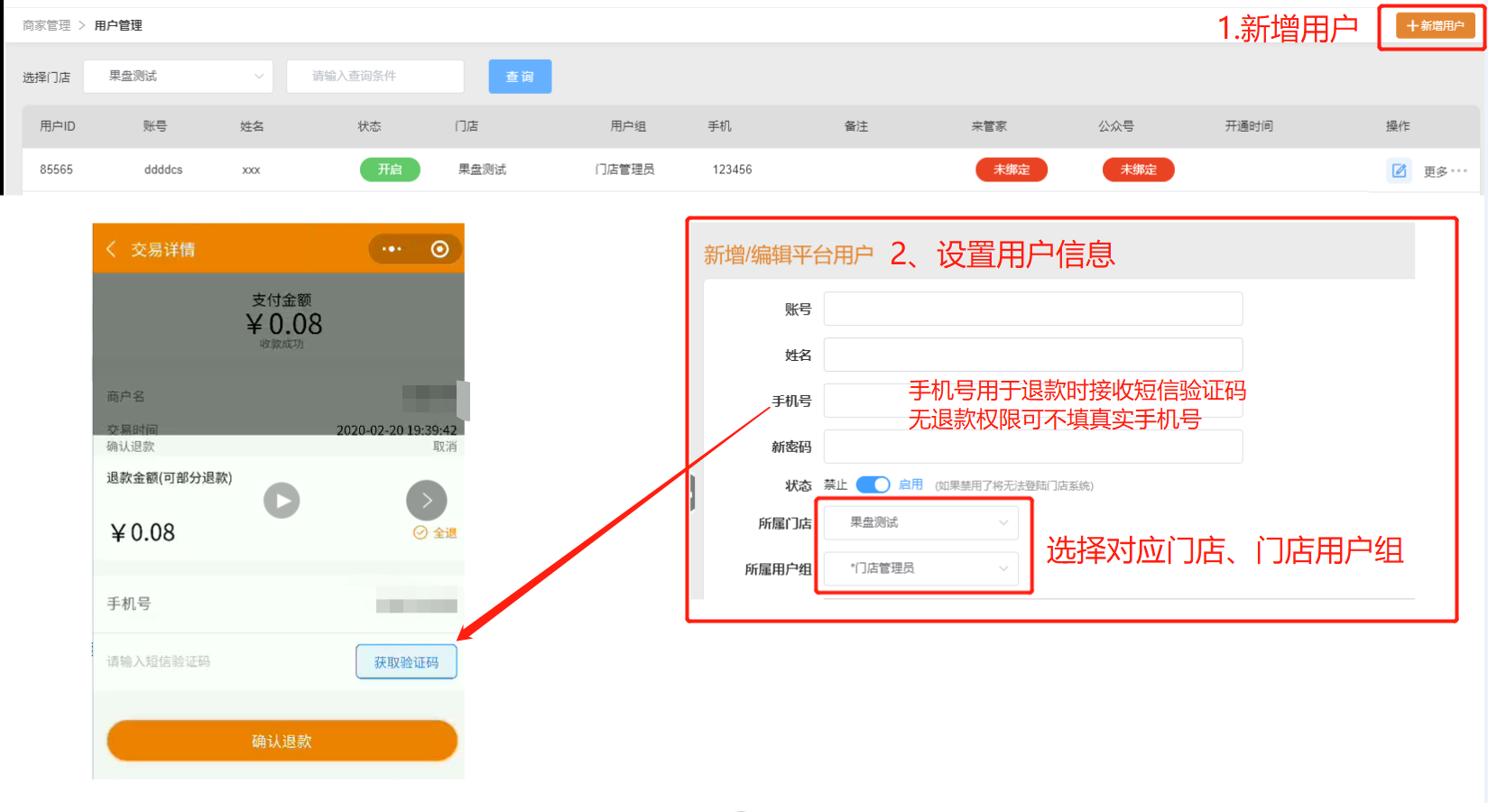Viewport: 1488px width, 812px height.
Task: Tap the 获取验证码 button
Action: [x=406, y=662]
